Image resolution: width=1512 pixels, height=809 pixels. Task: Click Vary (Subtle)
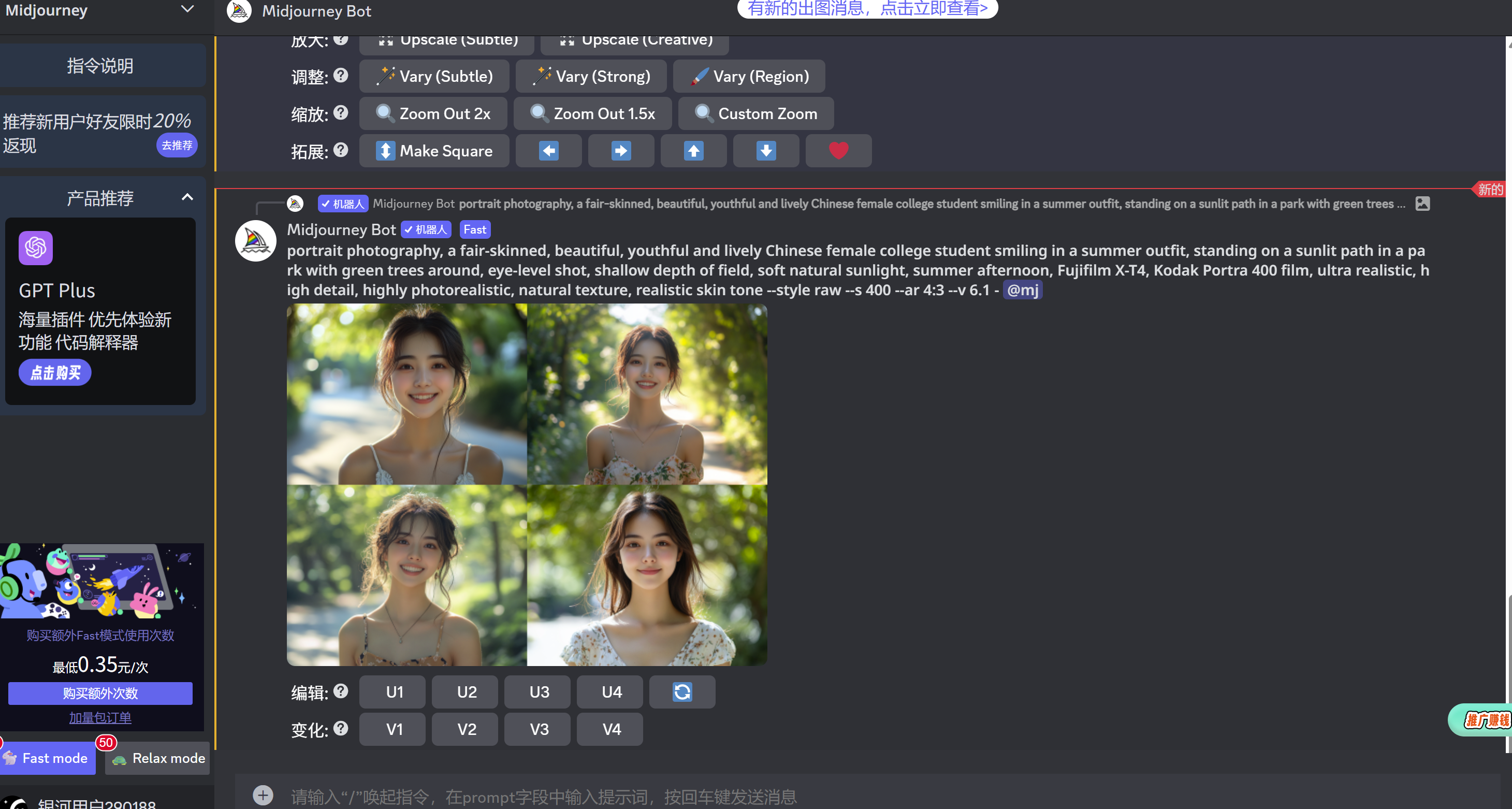point(434,76)
